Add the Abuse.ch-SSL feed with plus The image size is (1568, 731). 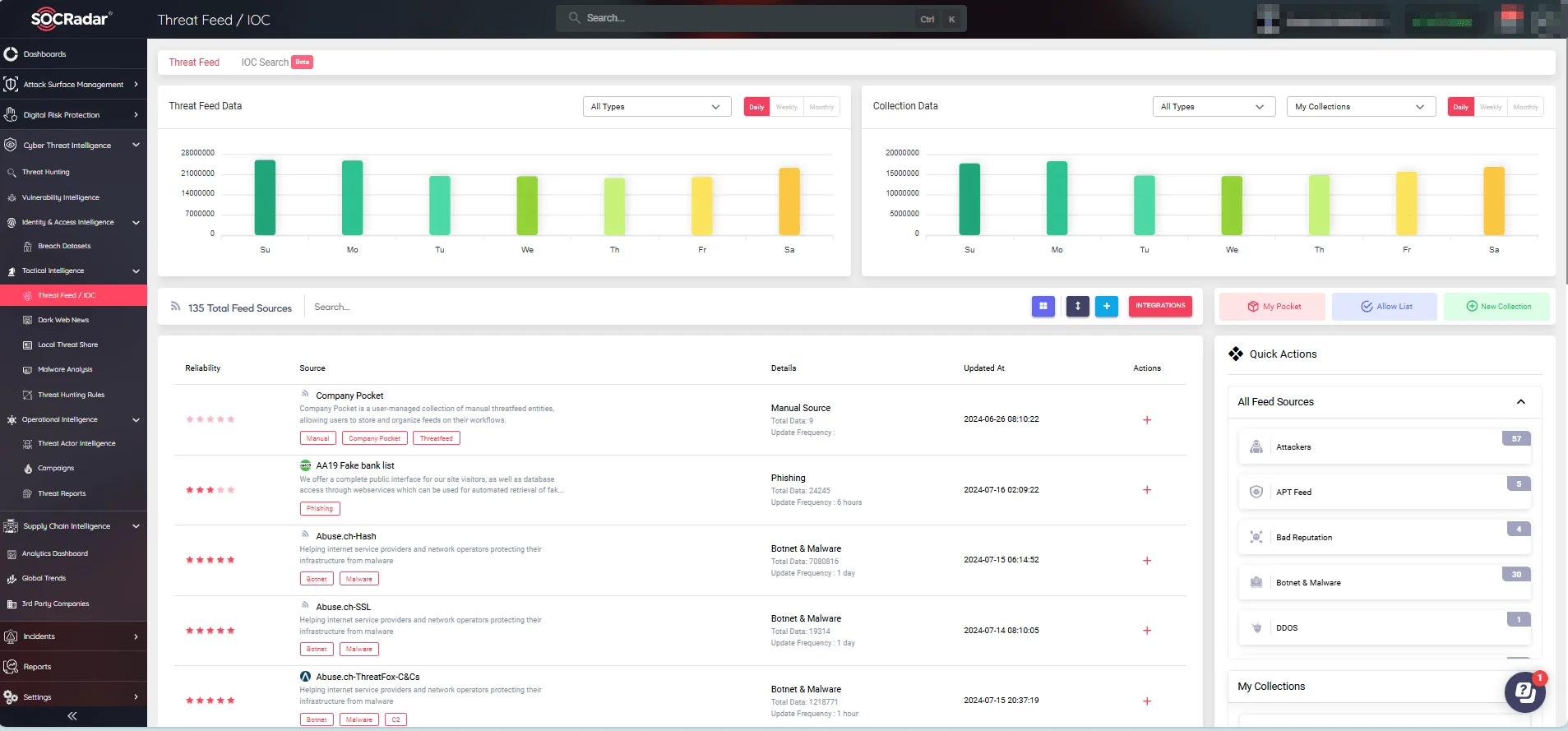(1147, 631)
